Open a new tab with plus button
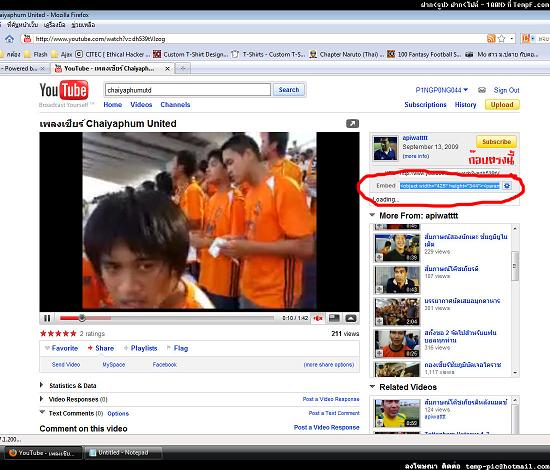The image size is (550, 470). pos(183,69)
